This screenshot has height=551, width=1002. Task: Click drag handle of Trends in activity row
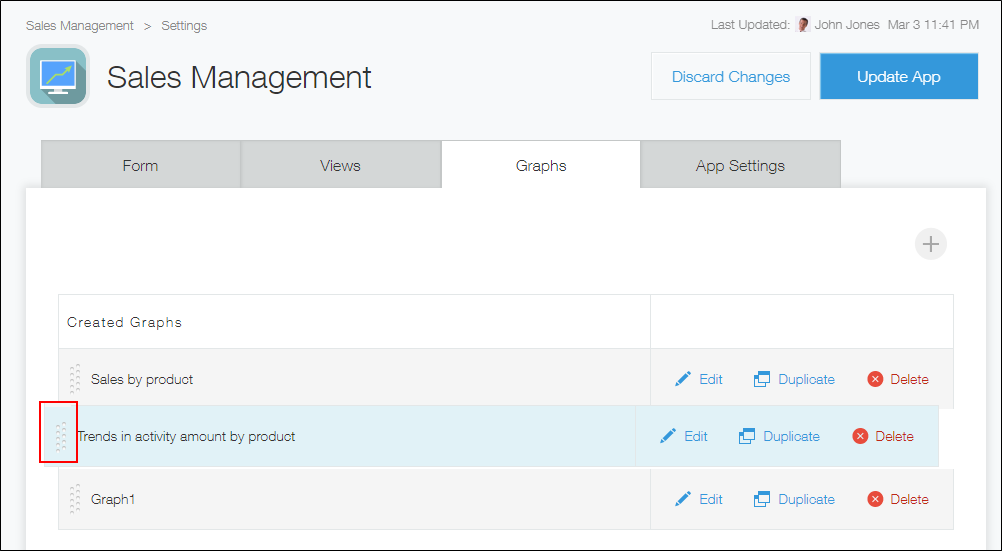pyautogui.click(x=60, y=436)
